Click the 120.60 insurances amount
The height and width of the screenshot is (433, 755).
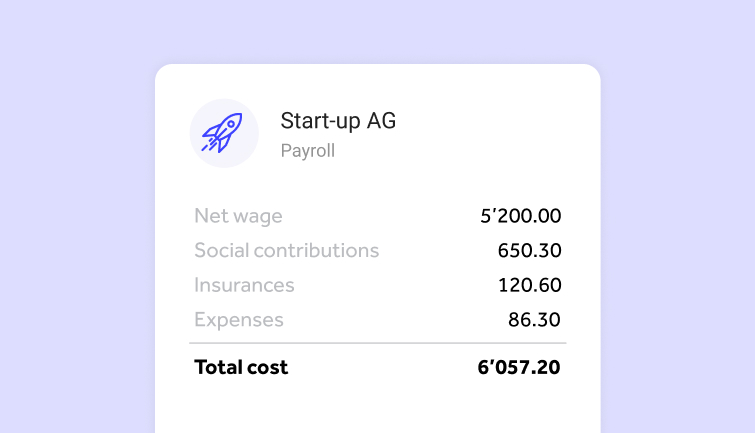[x=529, y=285]
